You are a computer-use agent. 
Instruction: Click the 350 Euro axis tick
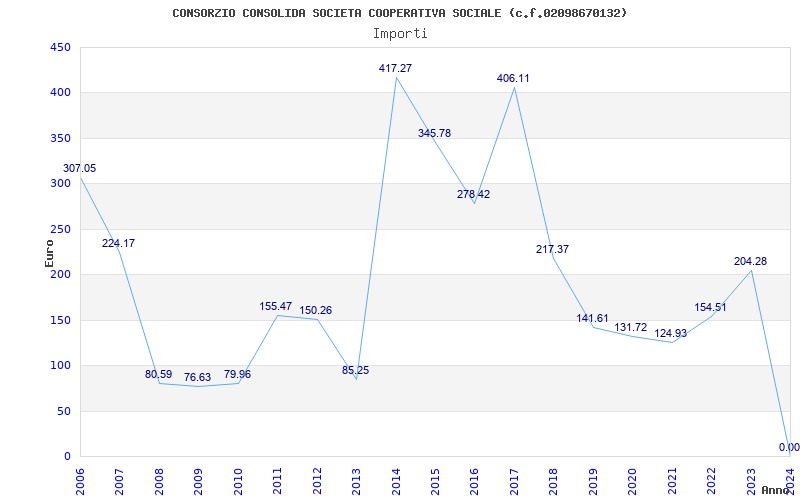[x=59, y=138]
